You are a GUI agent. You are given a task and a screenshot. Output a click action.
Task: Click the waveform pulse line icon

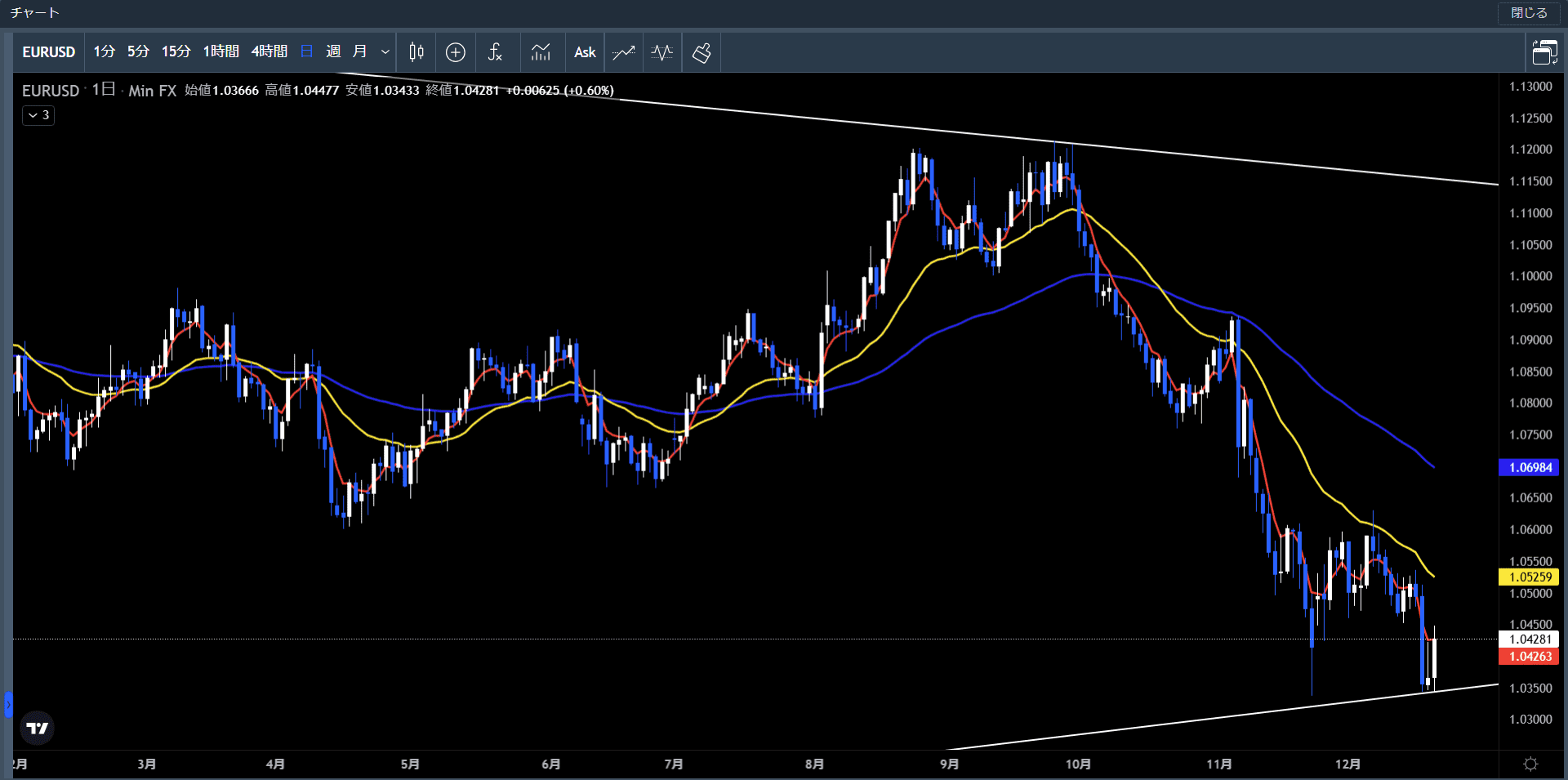[662, 52]
